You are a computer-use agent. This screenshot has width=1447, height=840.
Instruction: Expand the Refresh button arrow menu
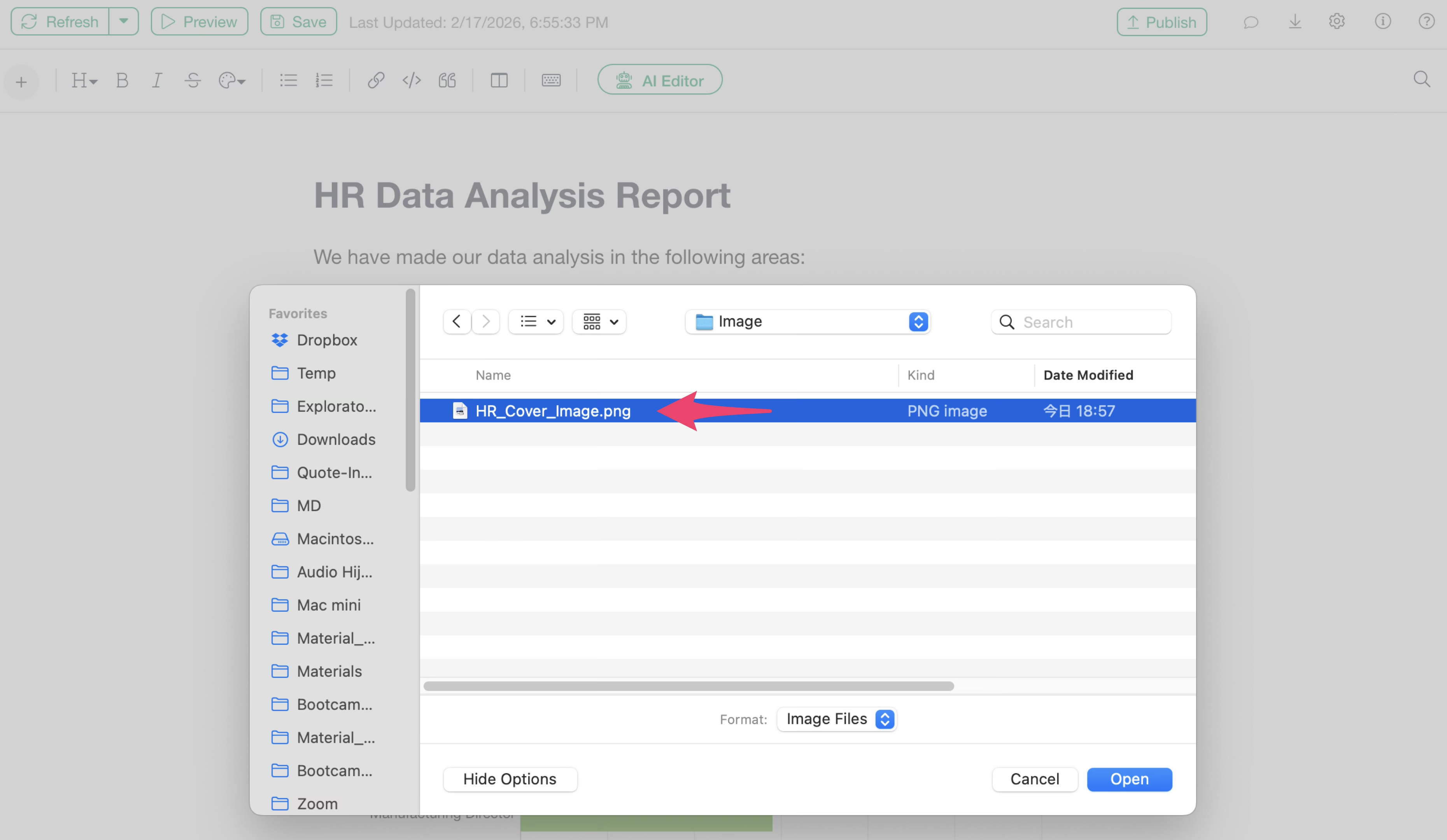tap(123, 22)
